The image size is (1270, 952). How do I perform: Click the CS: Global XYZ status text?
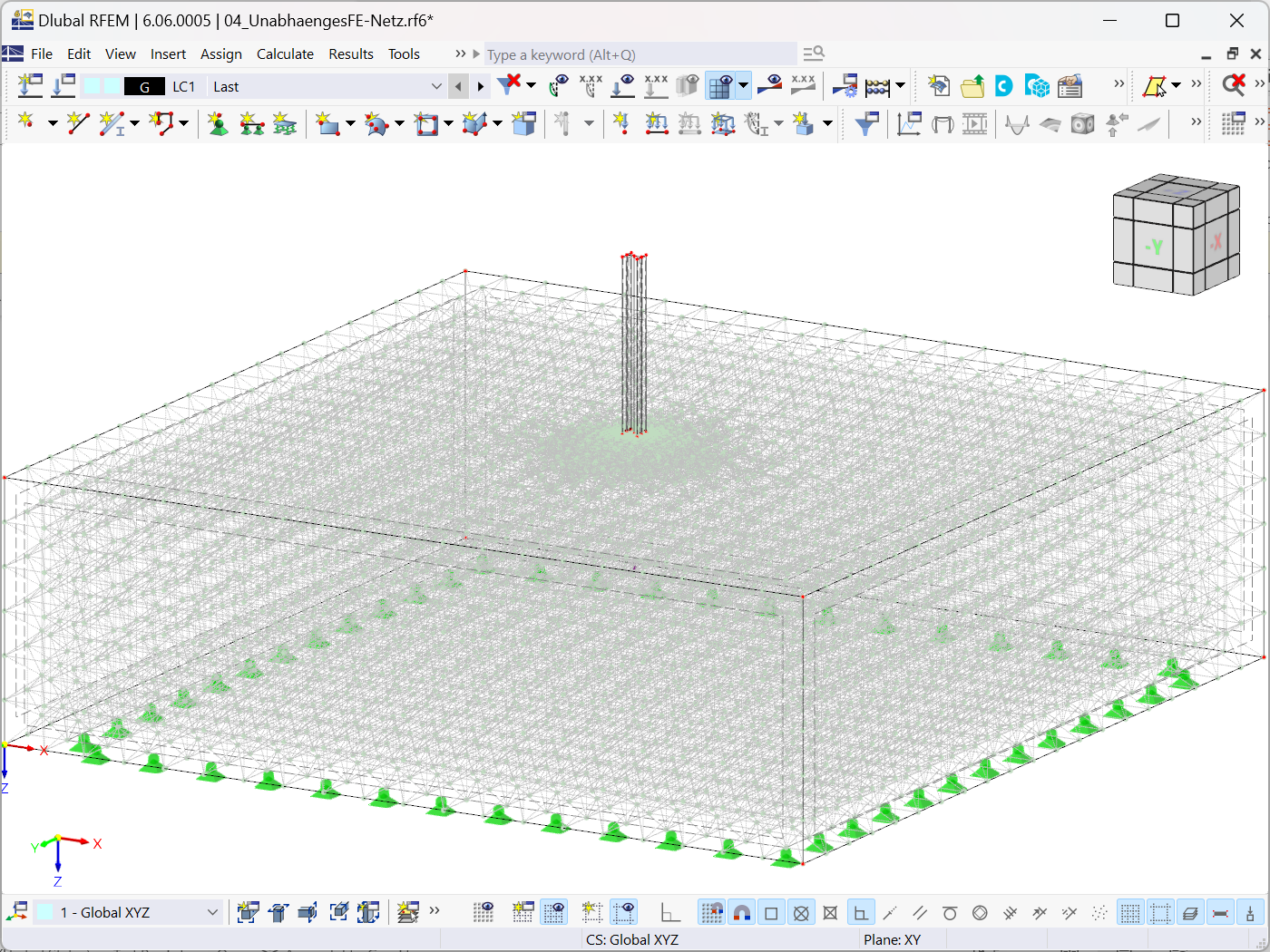(632, 939)
